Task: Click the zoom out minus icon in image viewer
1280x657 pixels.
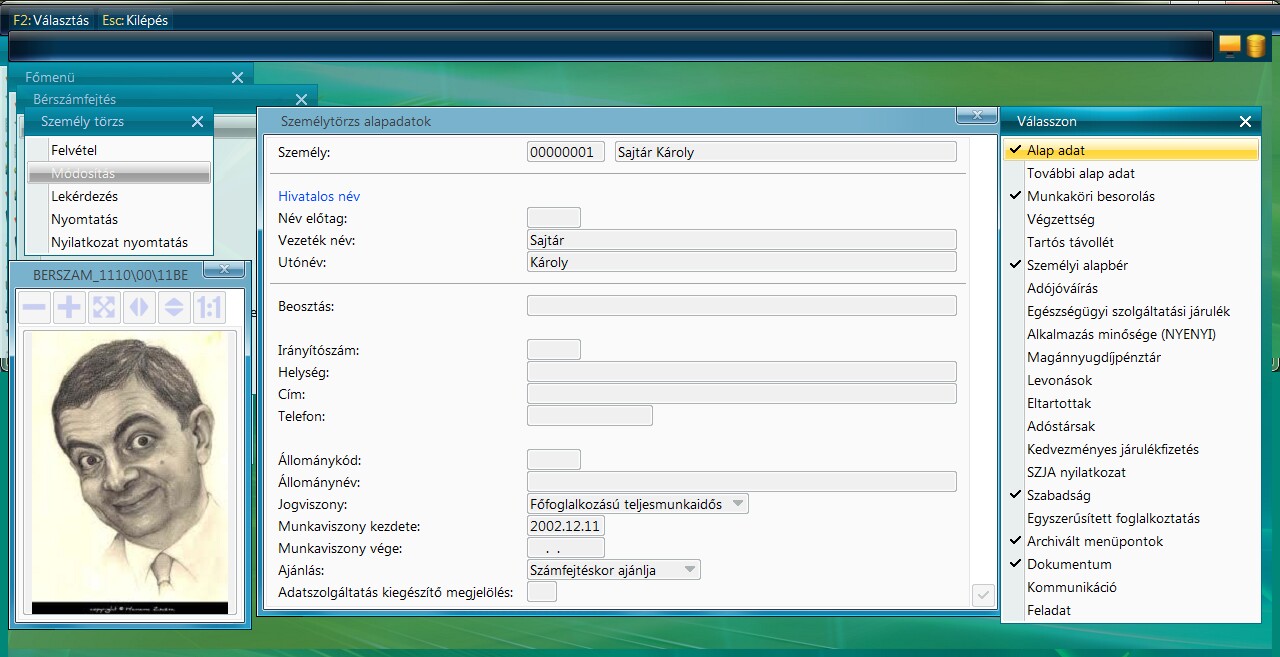Action: point(34,308)
